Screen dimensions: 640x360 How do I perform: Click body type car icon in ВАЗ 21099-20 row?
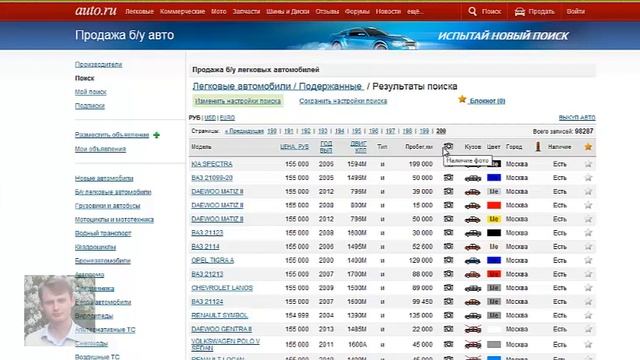(x=473, y=178)
